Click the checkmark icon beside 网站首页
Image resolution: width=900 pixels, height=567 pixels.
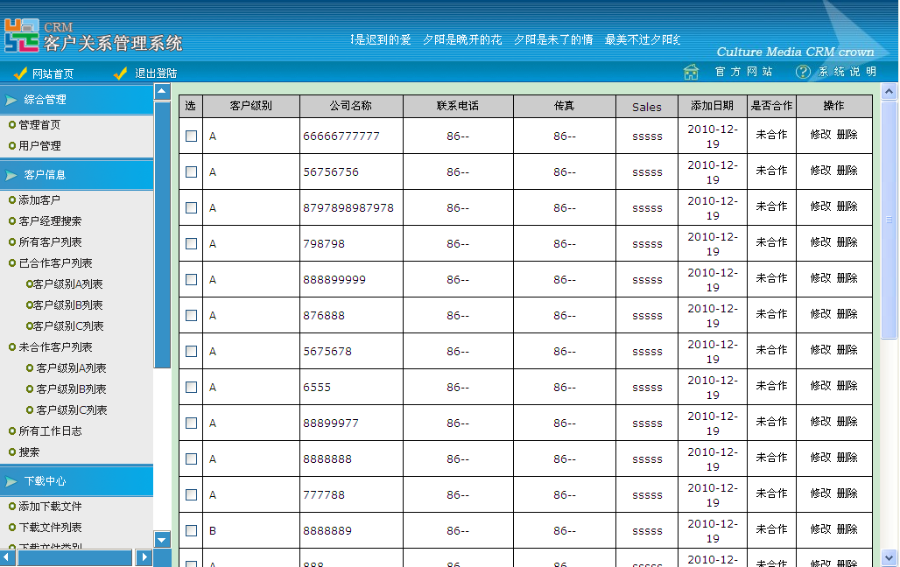pos(20,73)
